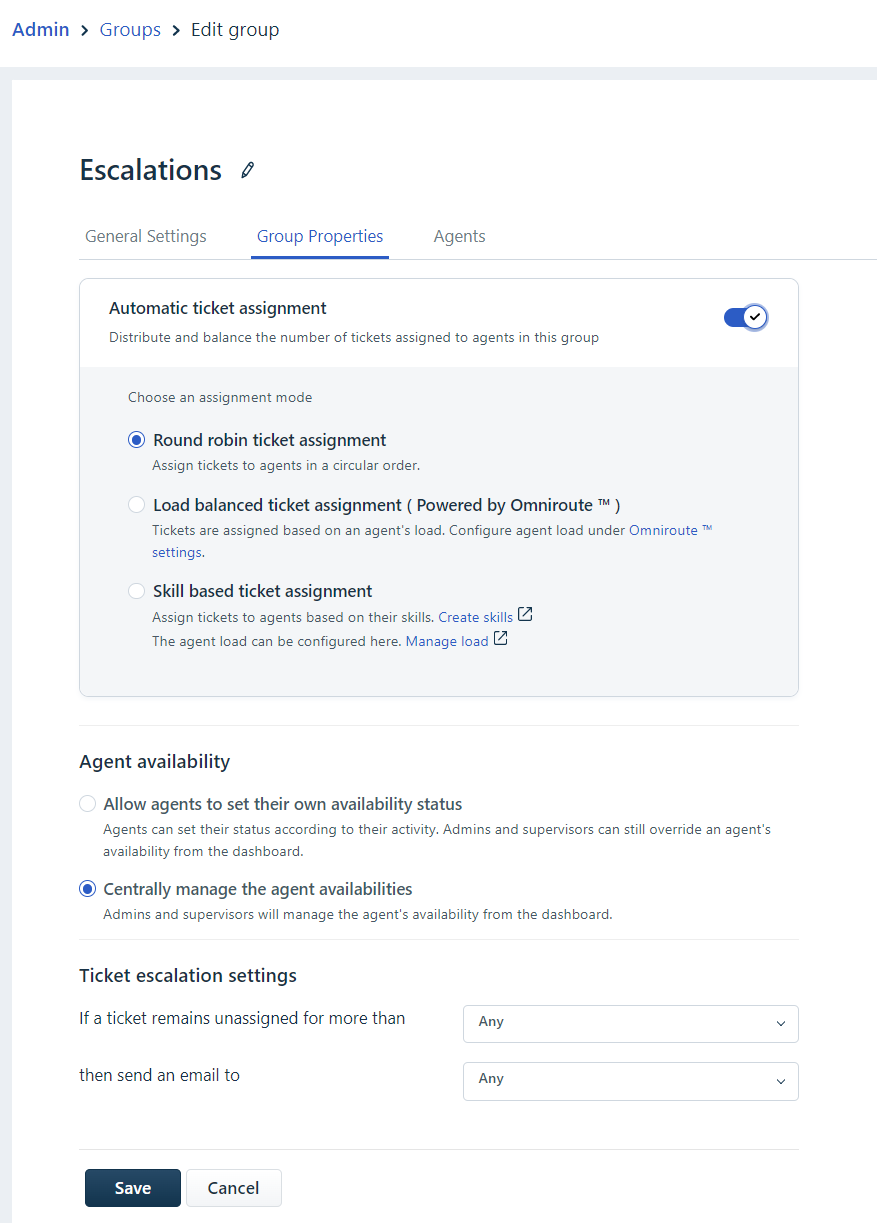Open external link icon next to Create skills
The image size is (877, 1223).
coord(525,615)
